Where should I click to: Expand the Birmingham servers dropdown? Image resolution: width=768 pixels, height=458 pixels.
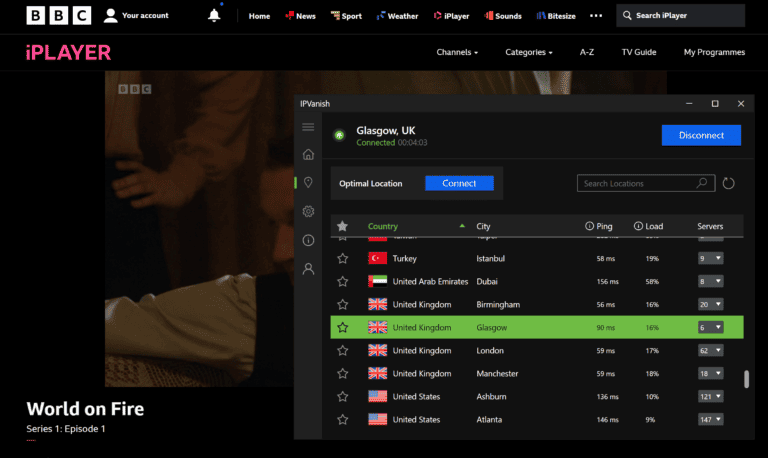coord(711,304)
